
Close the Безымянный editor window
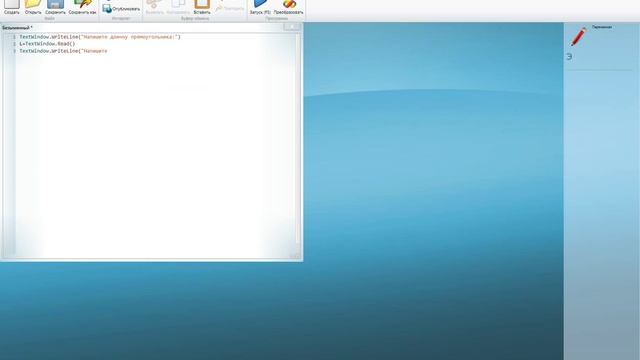tap(292, 27)
